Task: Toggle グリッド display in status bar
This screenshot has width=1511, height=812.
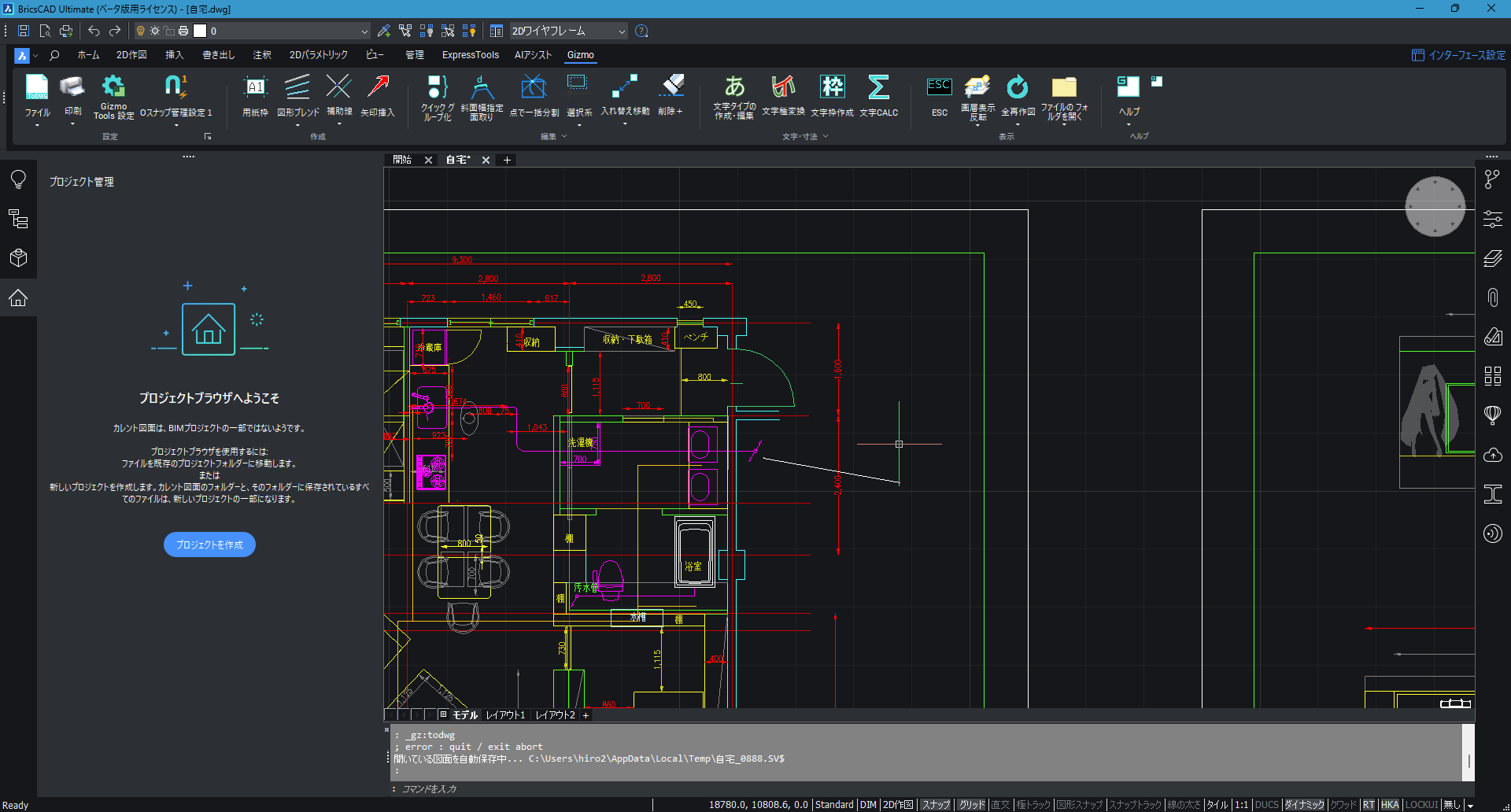Action: point(972,805)
